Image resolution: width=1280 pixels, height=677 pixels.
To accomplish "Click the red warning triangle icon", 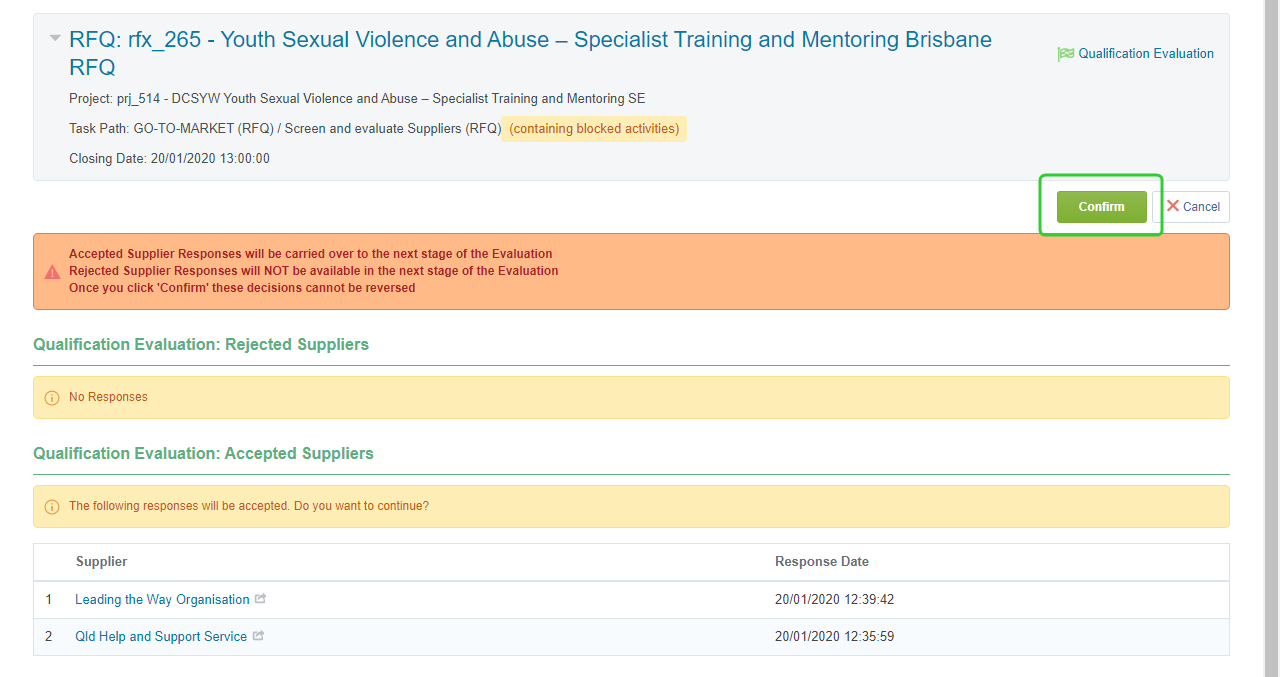I will point(52,272).
